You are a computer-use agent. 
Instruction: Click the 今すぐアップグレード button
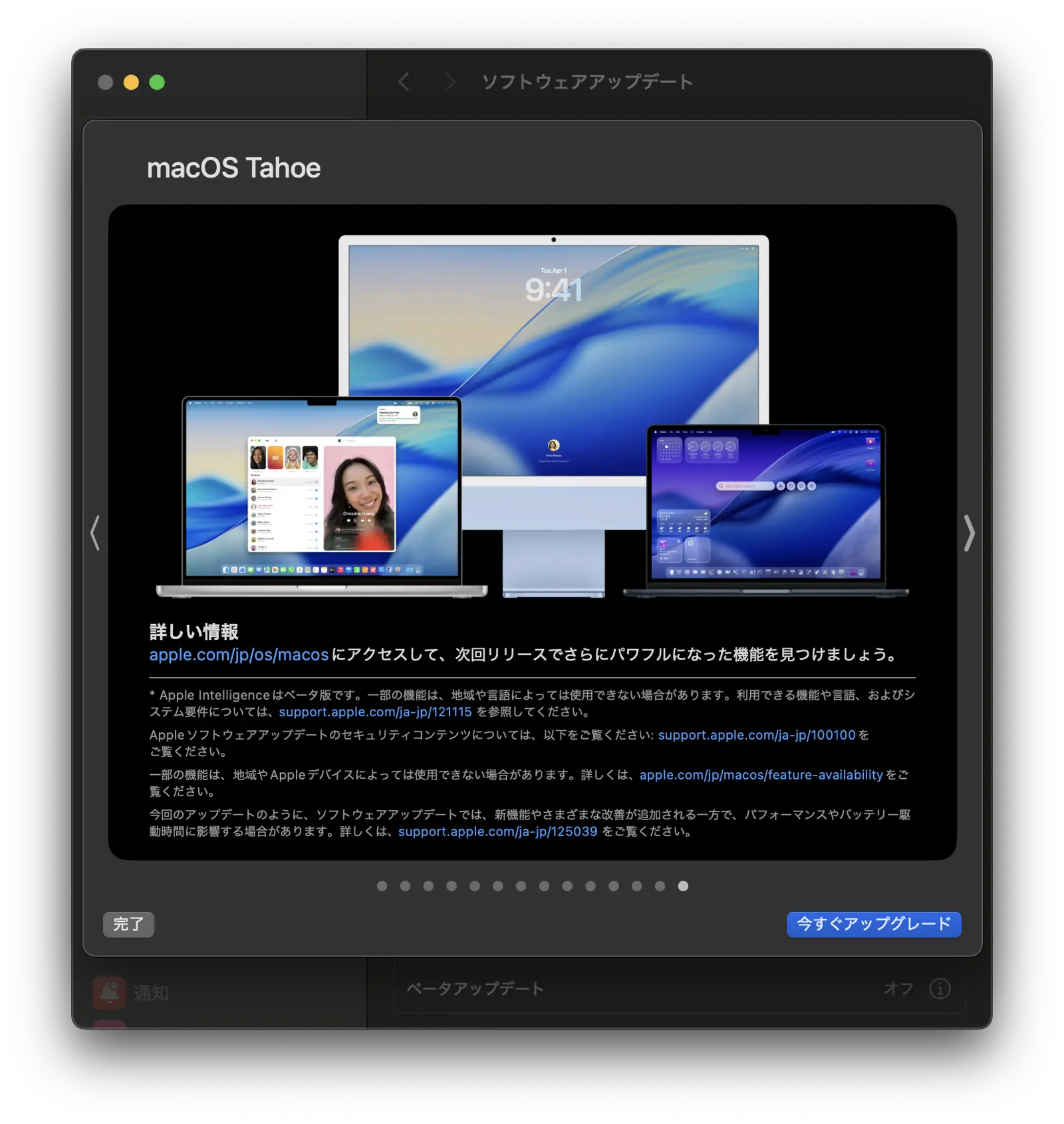pyautogui.click(x=873, y=924)
